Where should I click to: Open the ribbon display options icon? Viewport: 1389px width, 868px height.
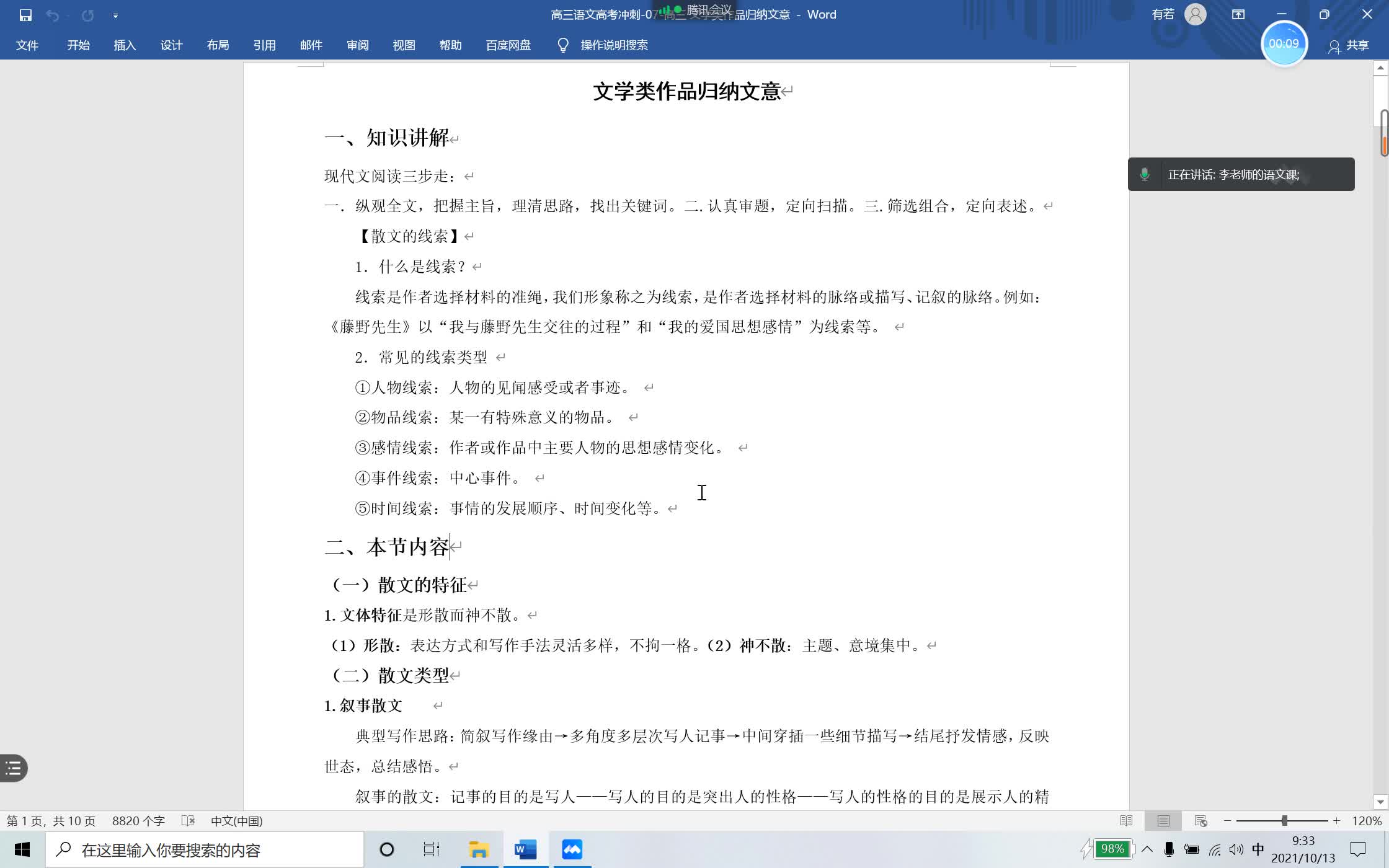click(1238, 14)
